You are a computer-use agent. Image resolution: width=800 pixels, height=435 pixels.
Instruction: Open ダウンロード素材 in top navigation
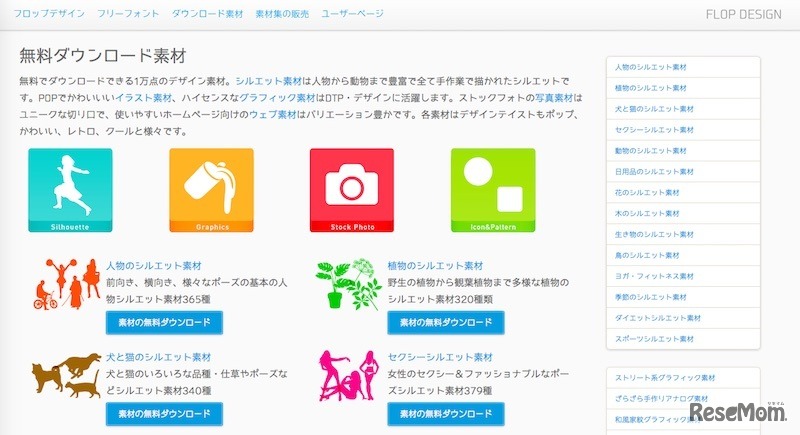pos(207,14)
